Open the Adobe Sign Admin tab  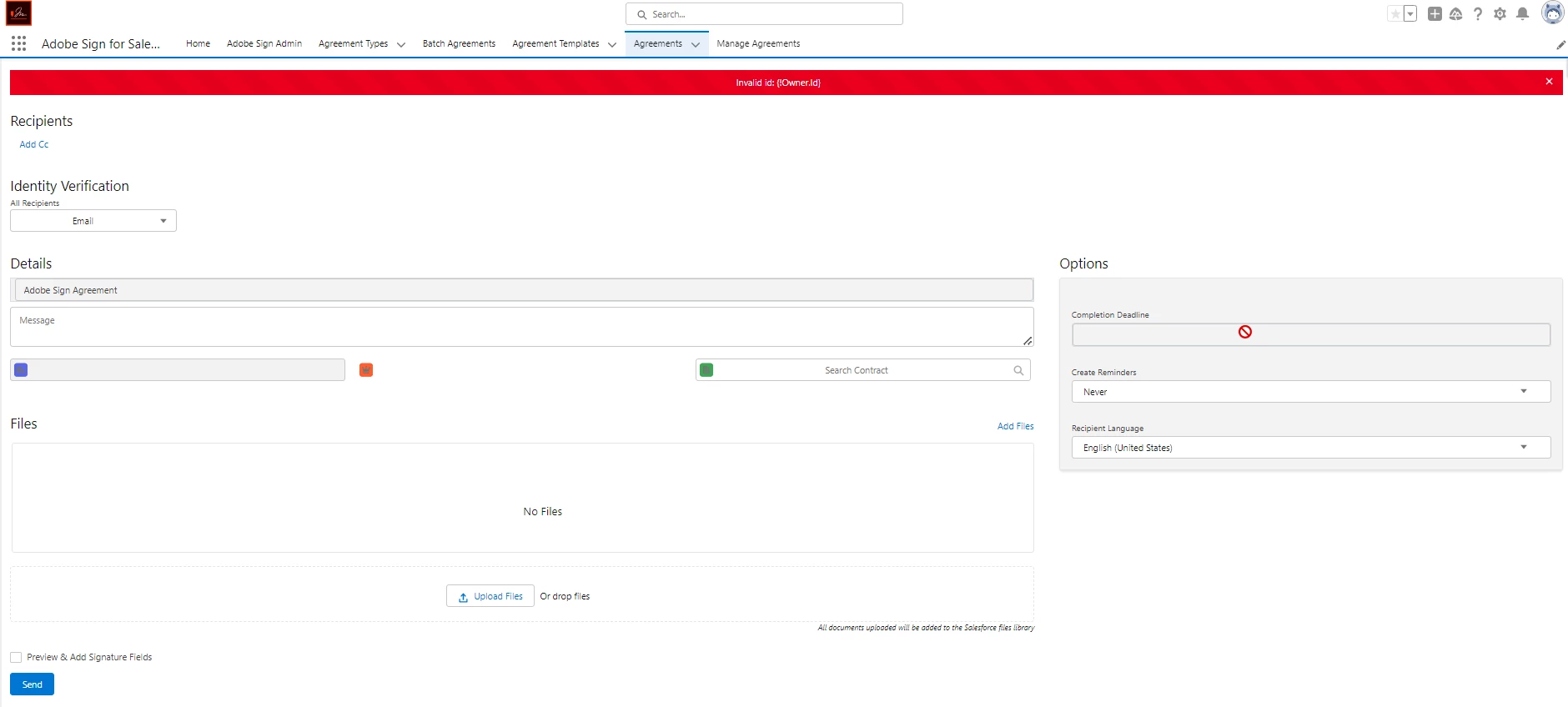(x=264, y=43)
